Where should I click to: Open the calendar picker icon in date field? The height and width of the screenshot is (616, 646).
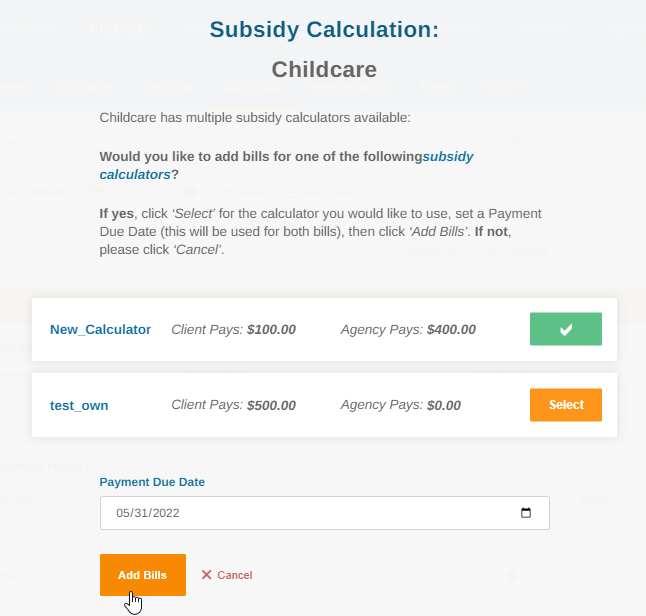point(526,513)
